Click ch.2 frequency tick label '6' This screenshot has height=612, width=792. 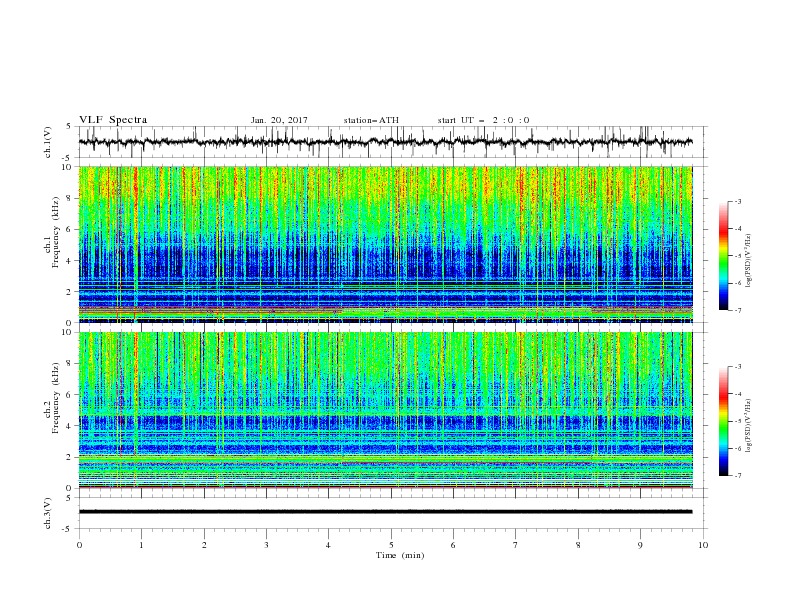[71, 394]
